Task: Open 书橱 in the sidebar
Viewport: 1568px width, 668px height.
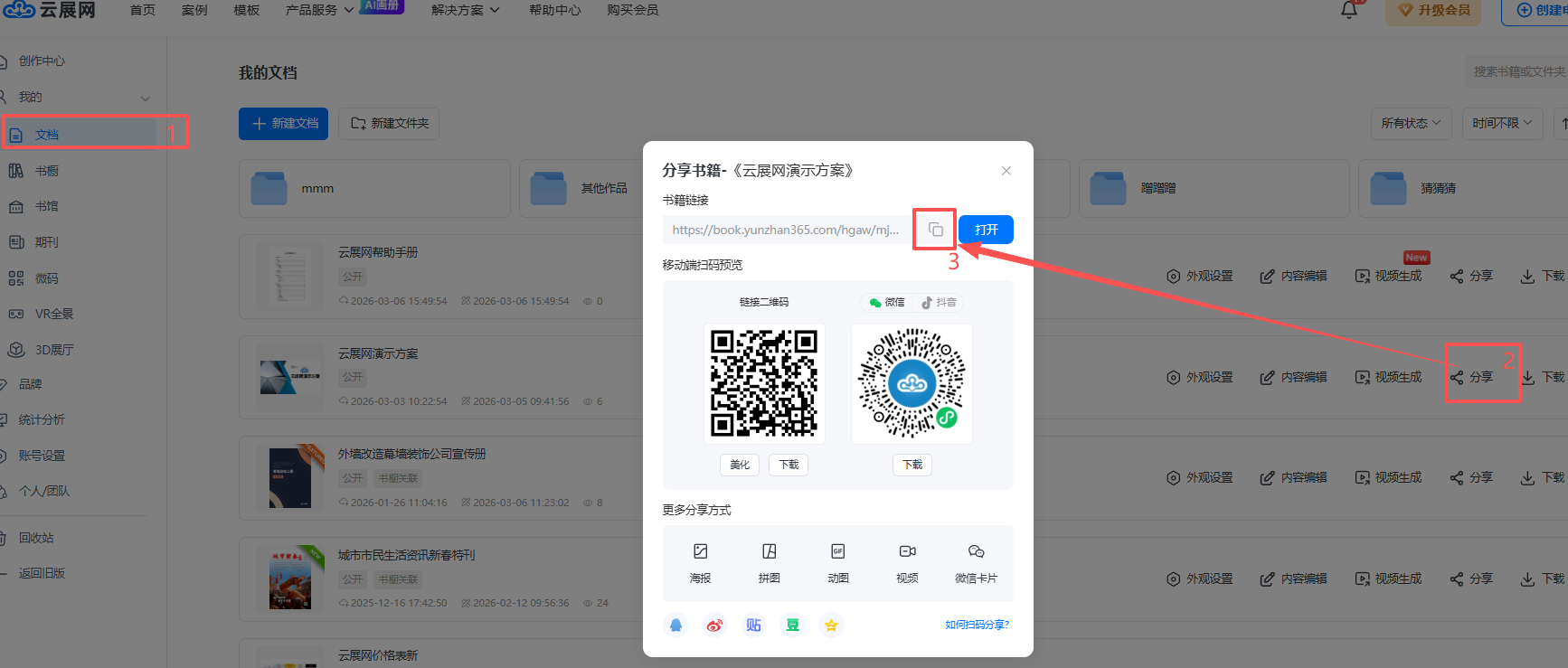Action: [46, 171]
